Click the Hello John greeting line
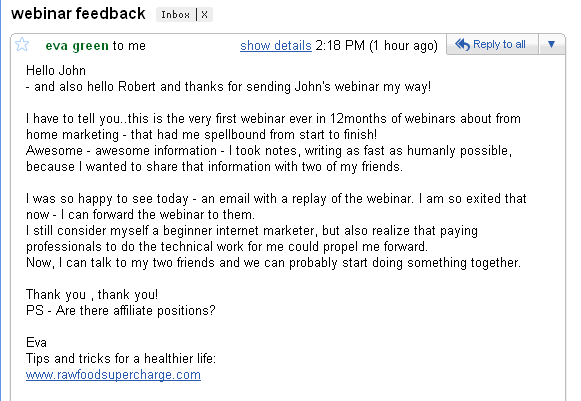 pyautogui.click(x=56, y=70)
